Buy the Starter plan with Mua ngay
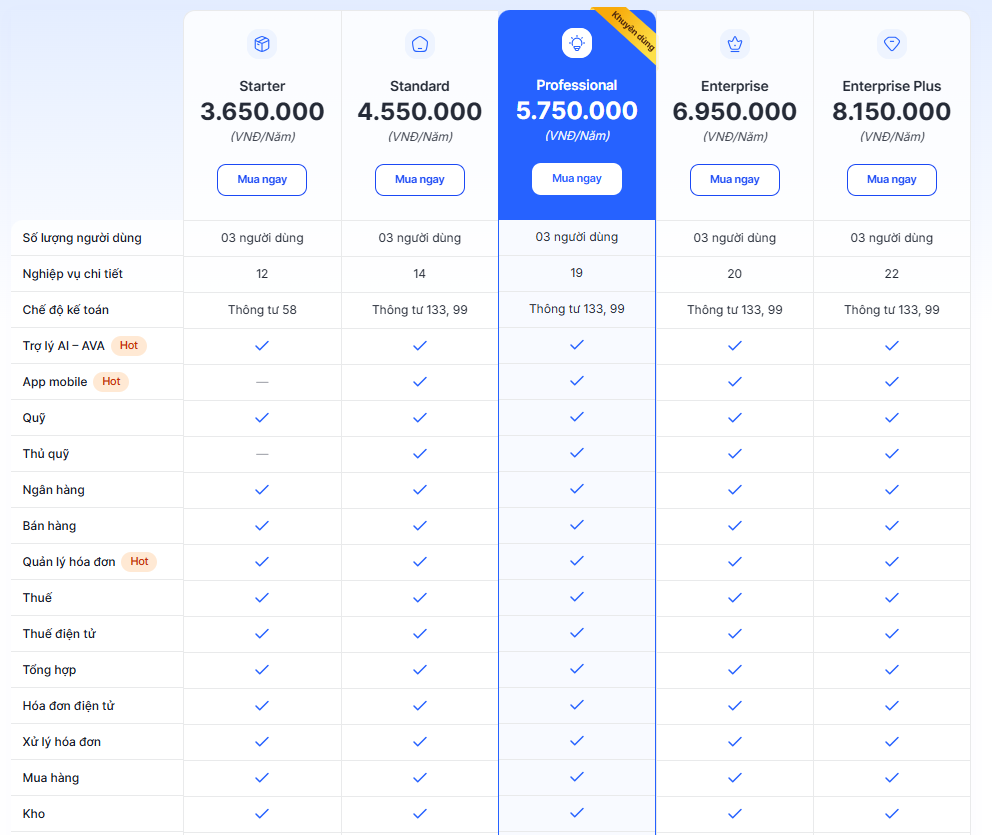The width and height of the screenshot is (992, 835). pos(262,180)
